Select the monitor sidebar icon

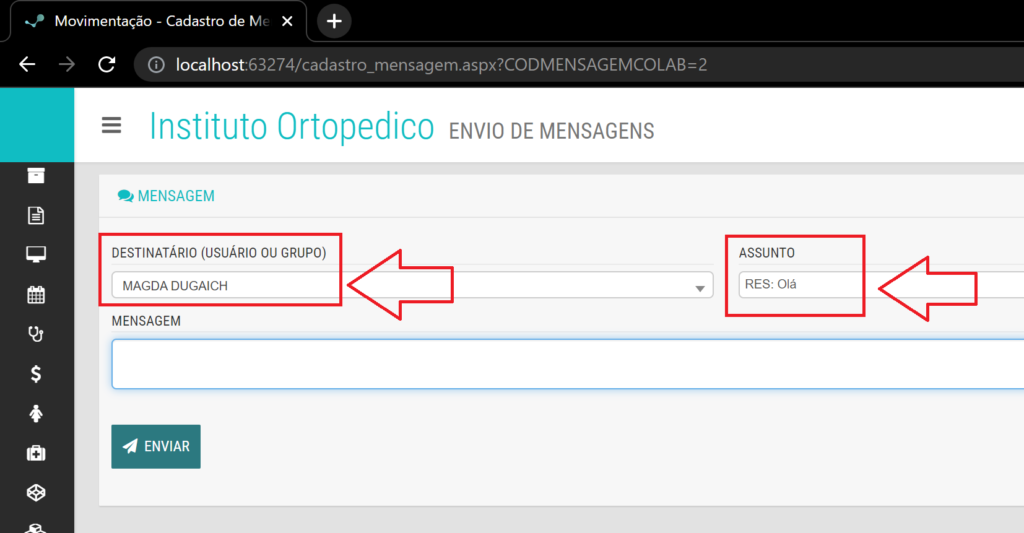coord(36,255)
